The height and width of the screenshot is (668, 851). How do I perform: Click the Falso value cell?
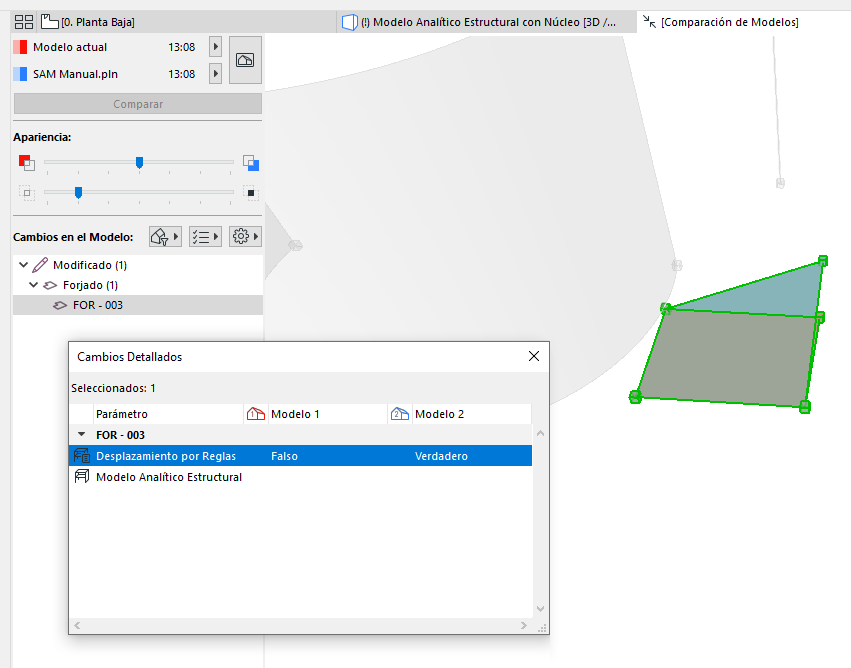pyautogui.click(x=284, y=456)
